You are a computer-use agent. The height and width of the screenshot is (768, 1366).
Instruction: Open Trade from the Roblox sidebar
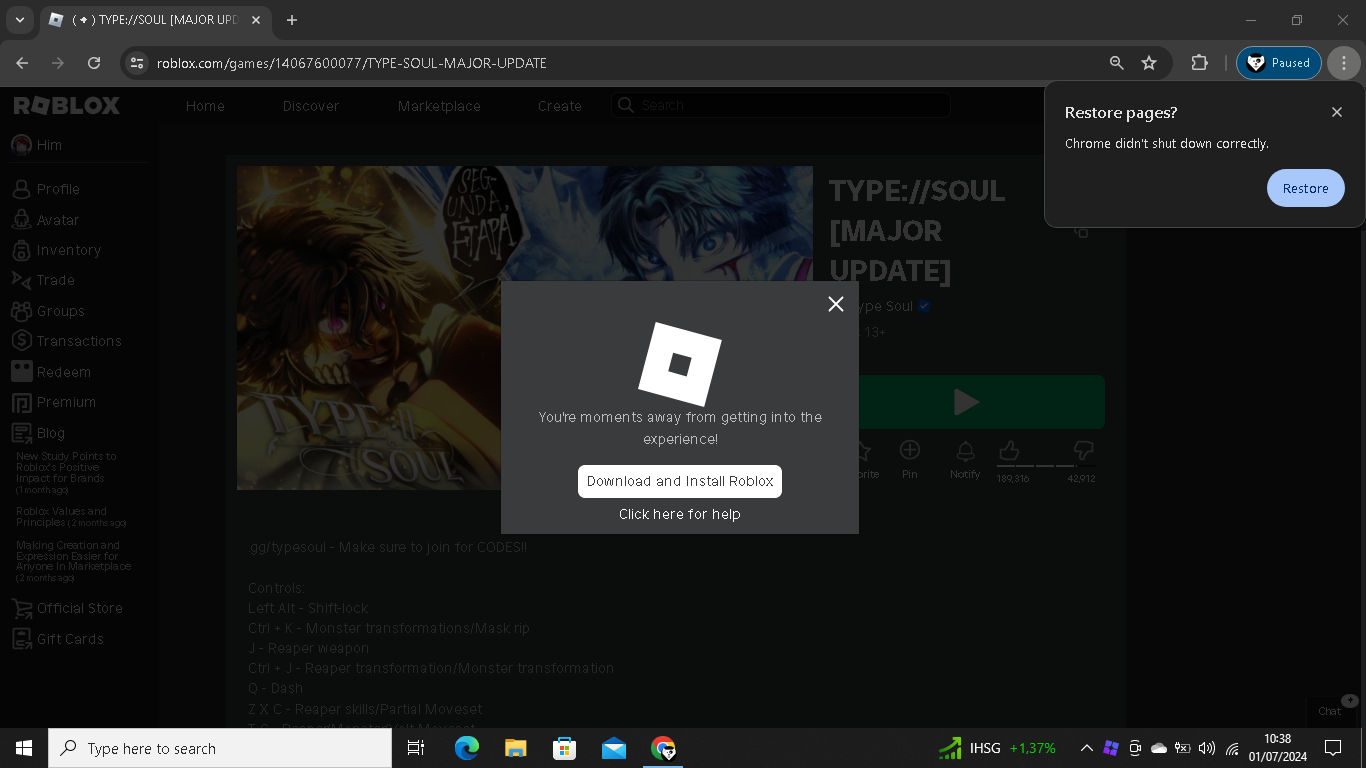[x=43, y=280]
